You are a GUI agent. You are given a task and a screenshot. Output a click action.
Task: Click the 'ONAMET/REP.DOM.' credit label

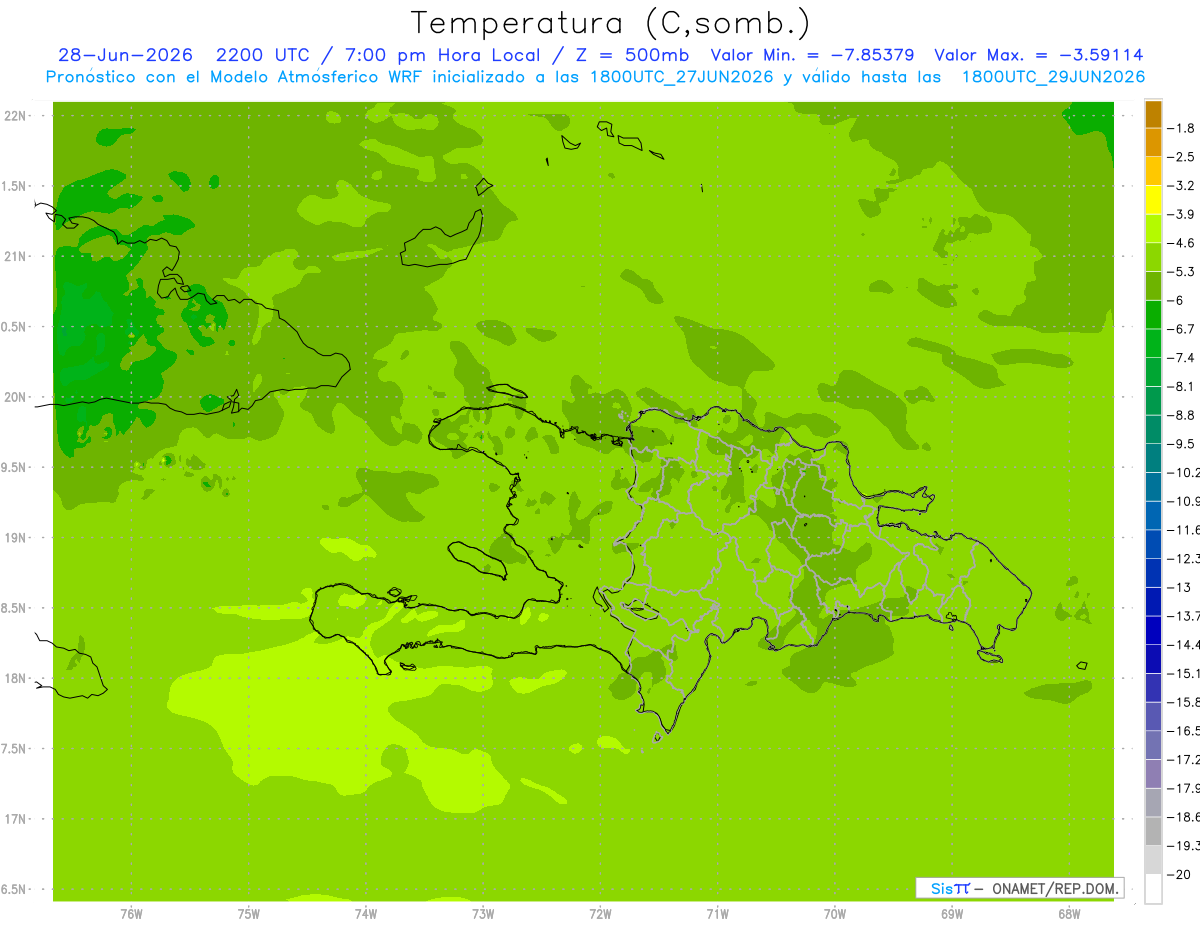[1055, 888]
